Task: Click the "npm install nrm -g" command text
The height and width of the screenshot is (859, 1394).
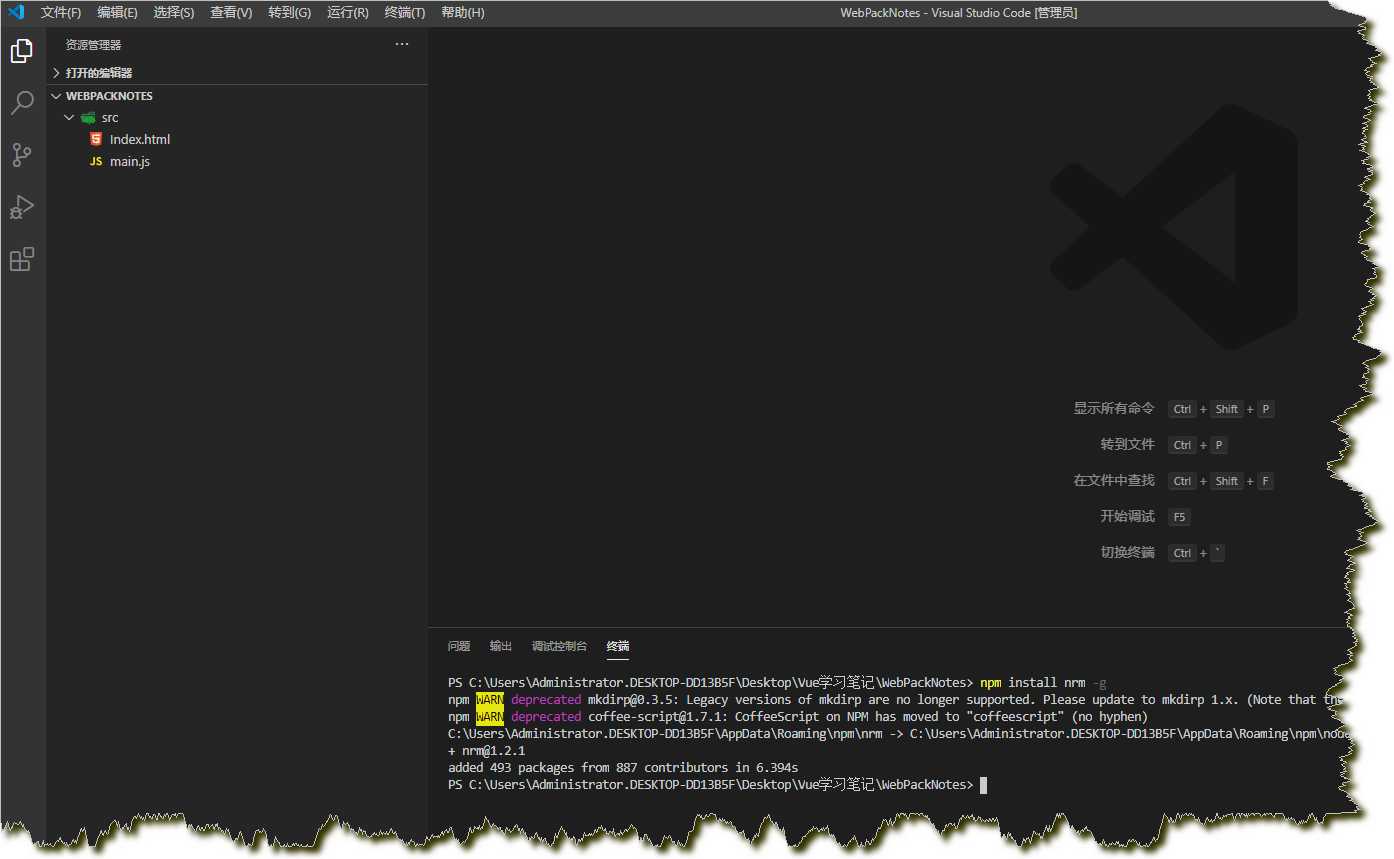Action: coord(1043,683)
